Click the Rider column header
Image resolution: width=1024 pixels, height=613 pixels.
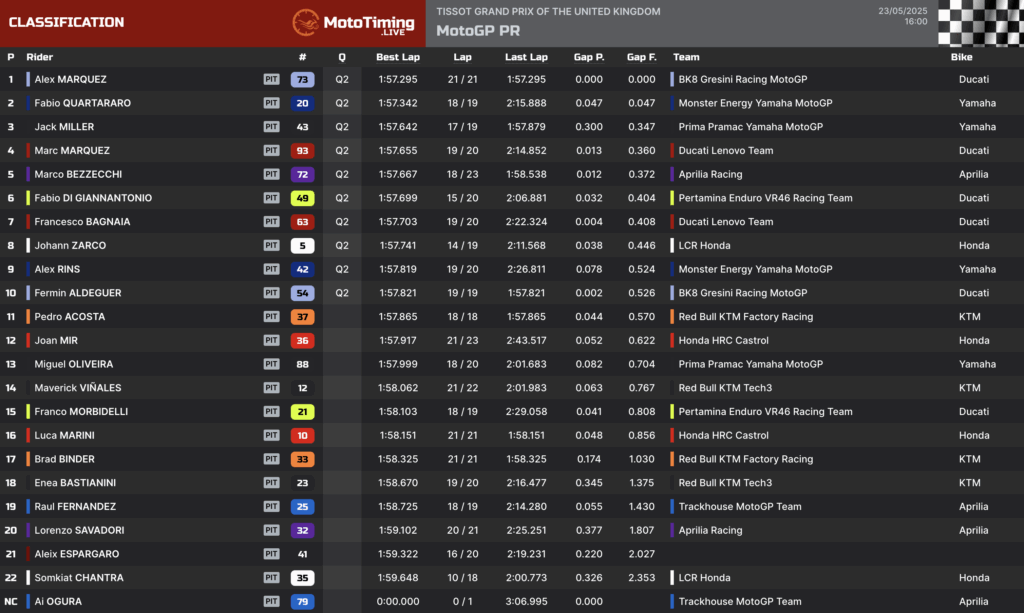coord(39,57)
